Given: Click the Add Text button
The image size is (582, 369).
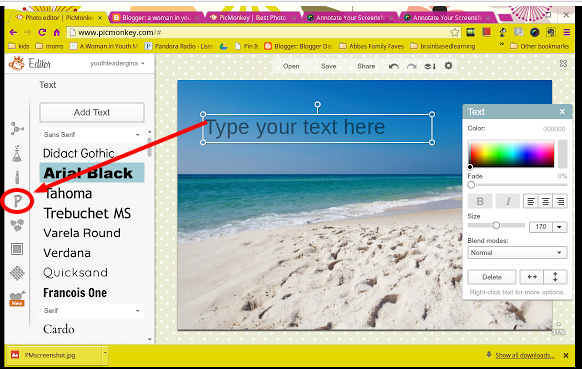Looking at the screenshot, I should click(x=92, y=112).
